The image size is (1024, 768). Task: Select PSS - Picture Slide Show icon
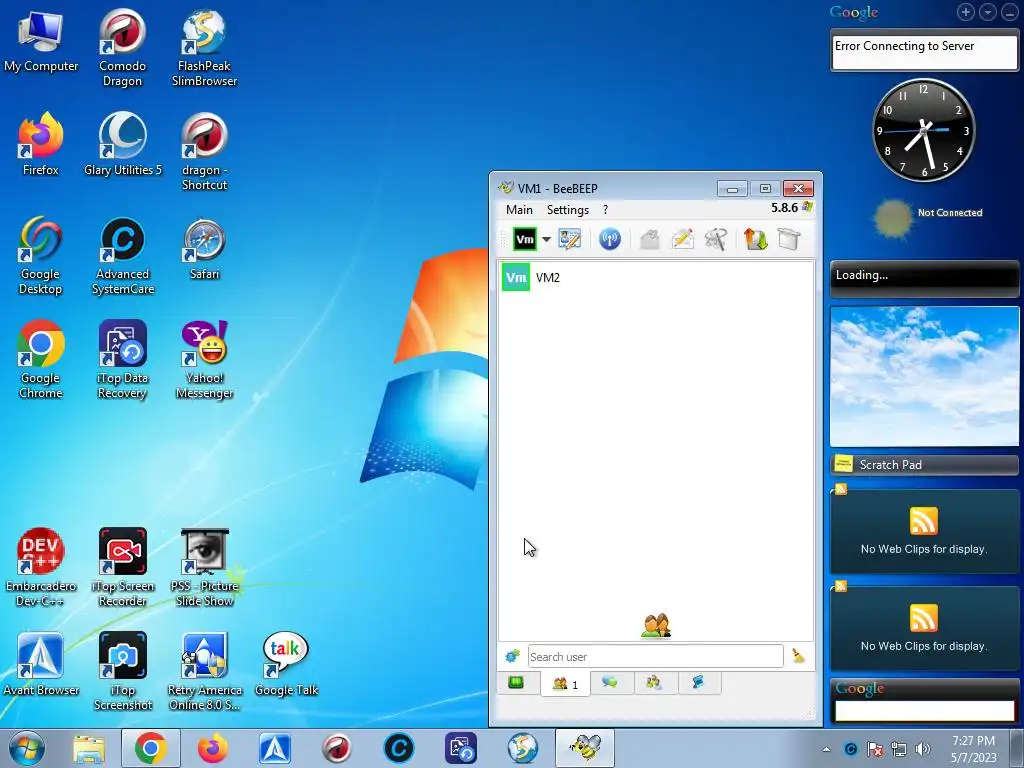coord(204,567)
